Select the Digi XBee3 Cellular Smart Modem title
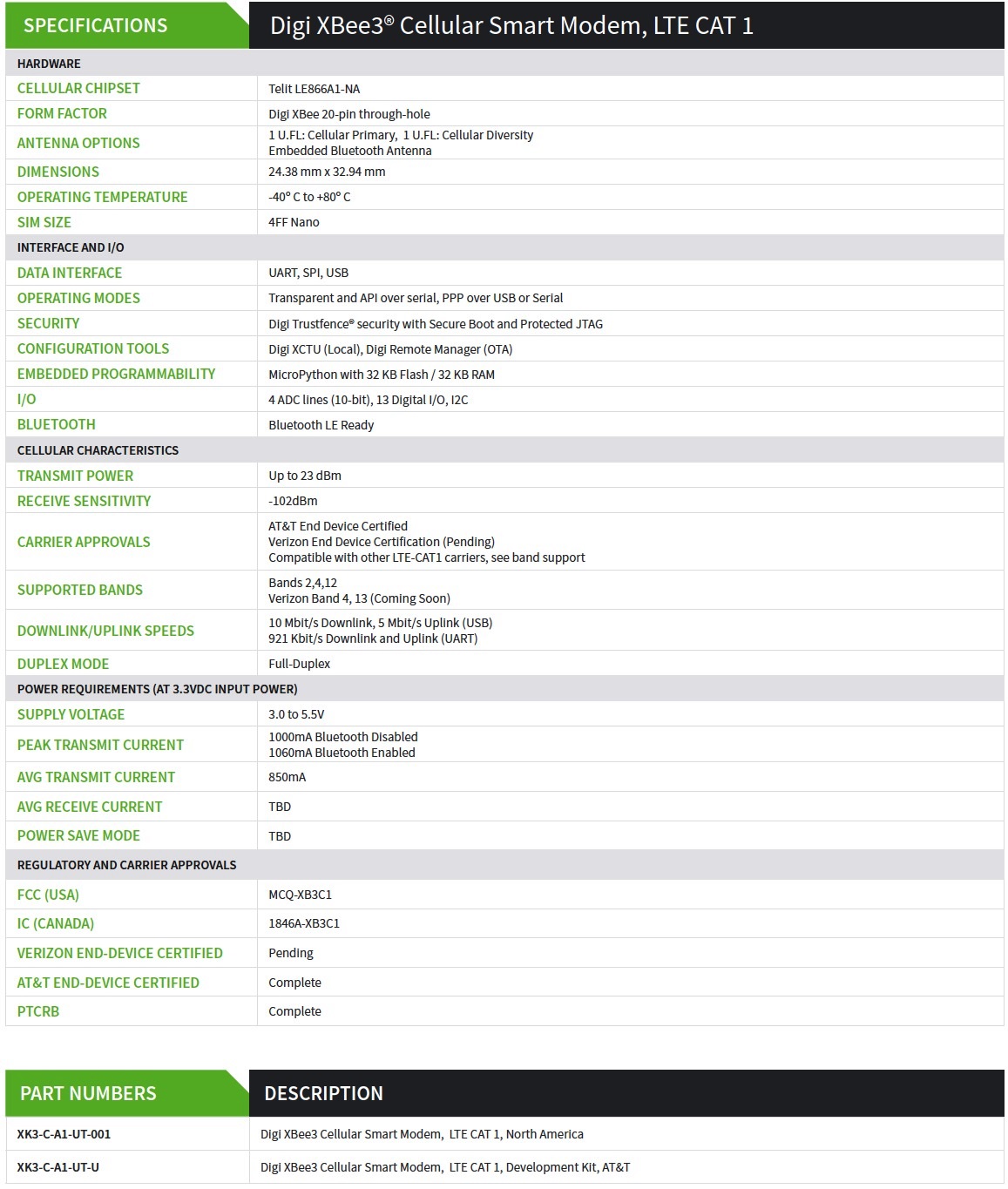 click(511, 25)
